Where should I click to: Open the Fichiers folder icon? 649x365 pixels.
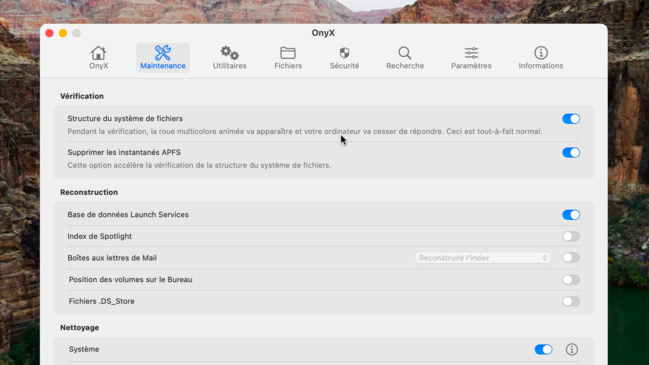tap(288, 53)
